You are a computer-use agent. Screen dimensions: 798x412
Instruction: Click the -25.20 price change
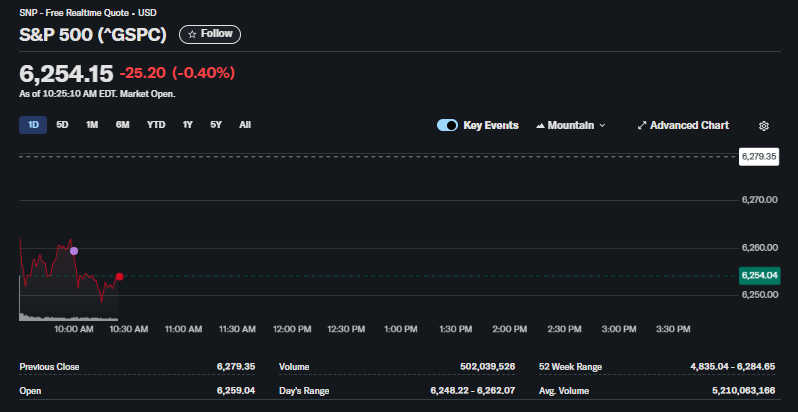point(142,73)
